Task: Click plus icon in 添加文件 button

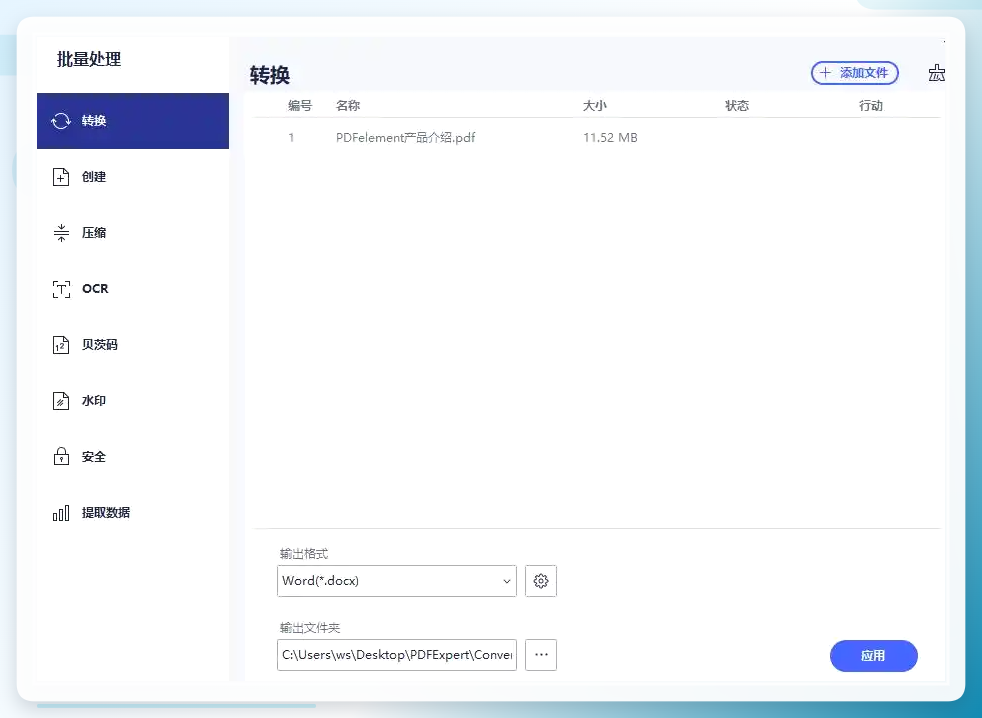Action: click(825, 73)
